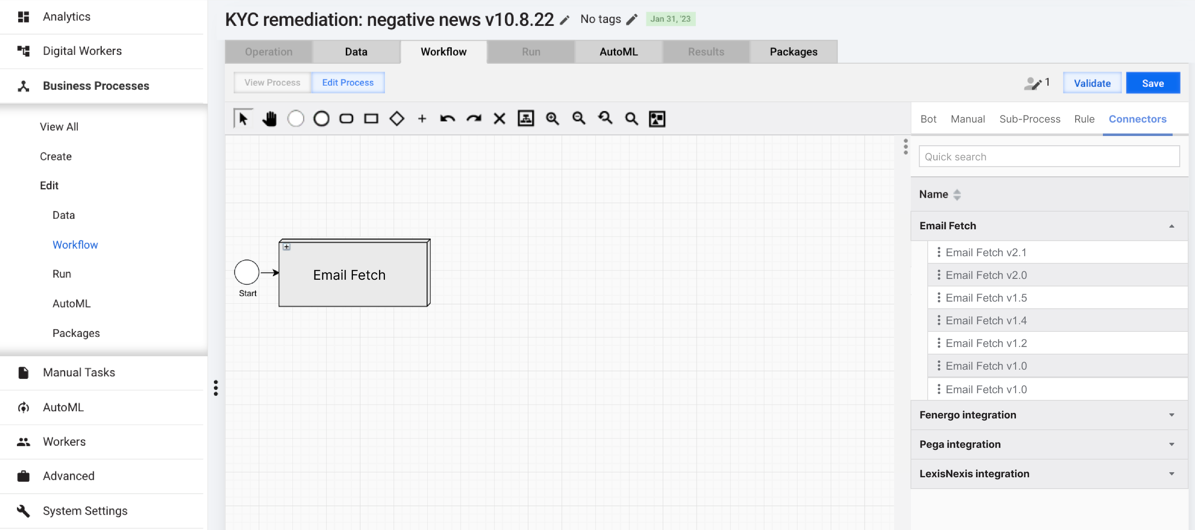Delete selection with the X tool

(499, 118)
